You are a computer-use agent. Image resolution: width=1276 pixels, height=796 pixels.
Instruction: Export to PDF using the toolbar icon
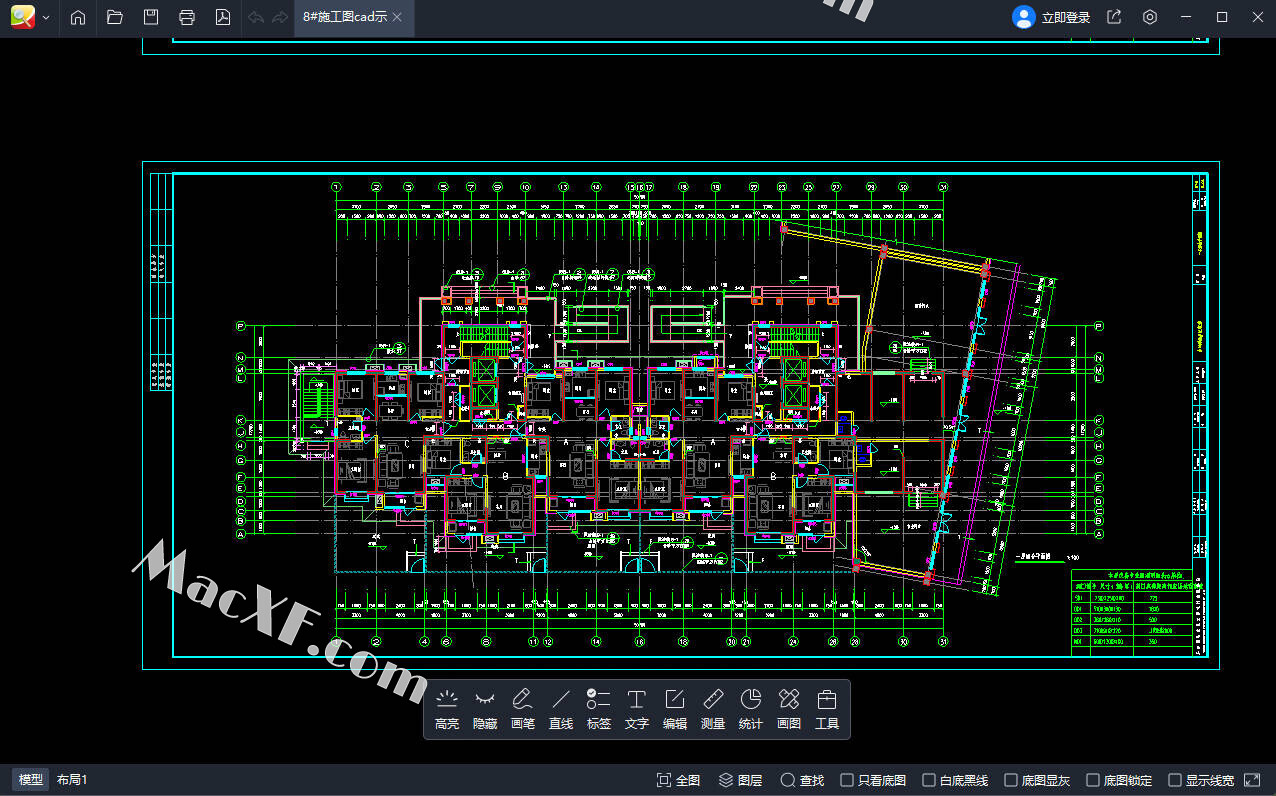coord(223,18)
